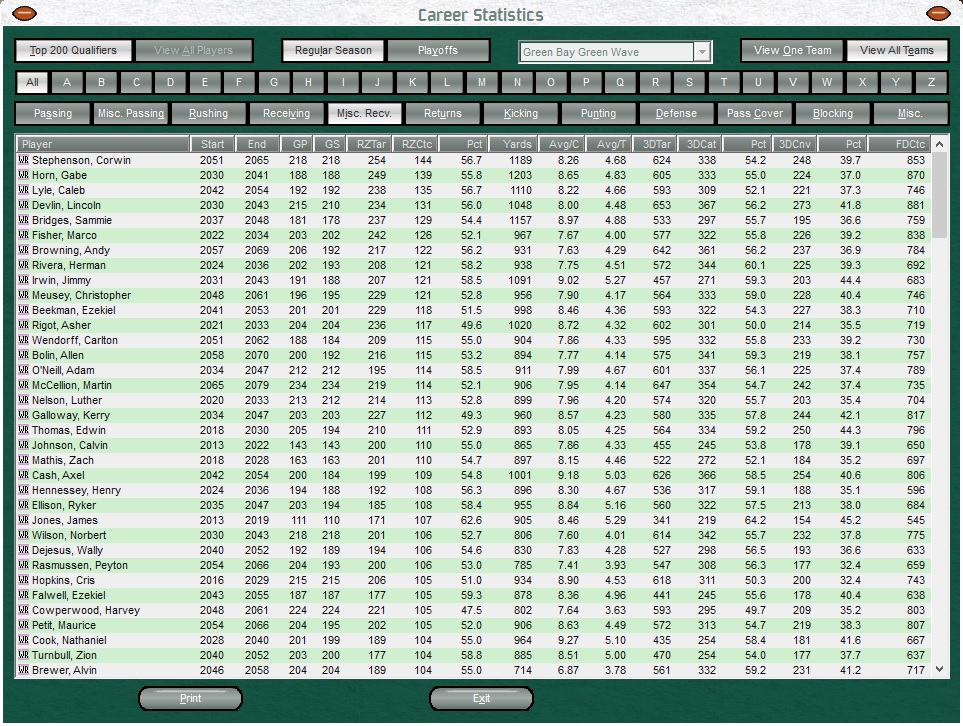Click the football icon in top-right corner
The image size is (963, 726).
click(x=938, y=13)
